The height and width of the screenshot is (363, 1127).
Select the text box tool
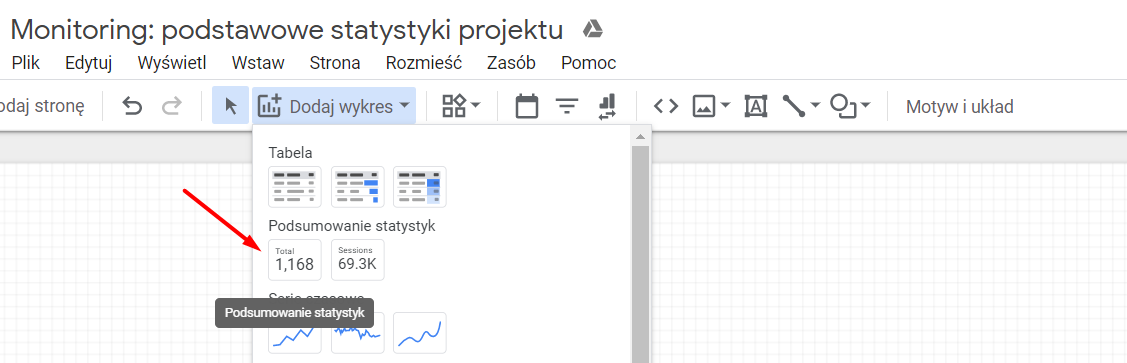point(755,106)
